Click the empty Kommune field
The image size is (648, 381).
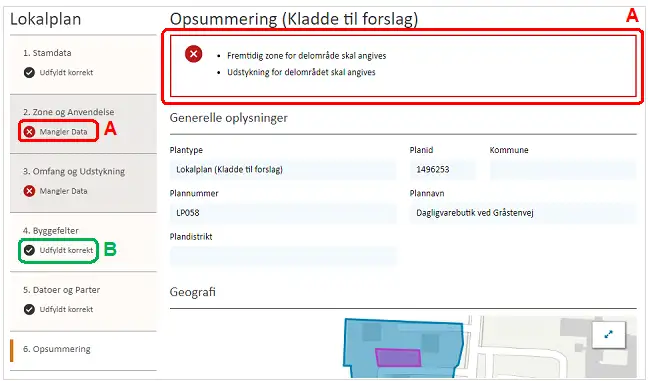point(563,170)
